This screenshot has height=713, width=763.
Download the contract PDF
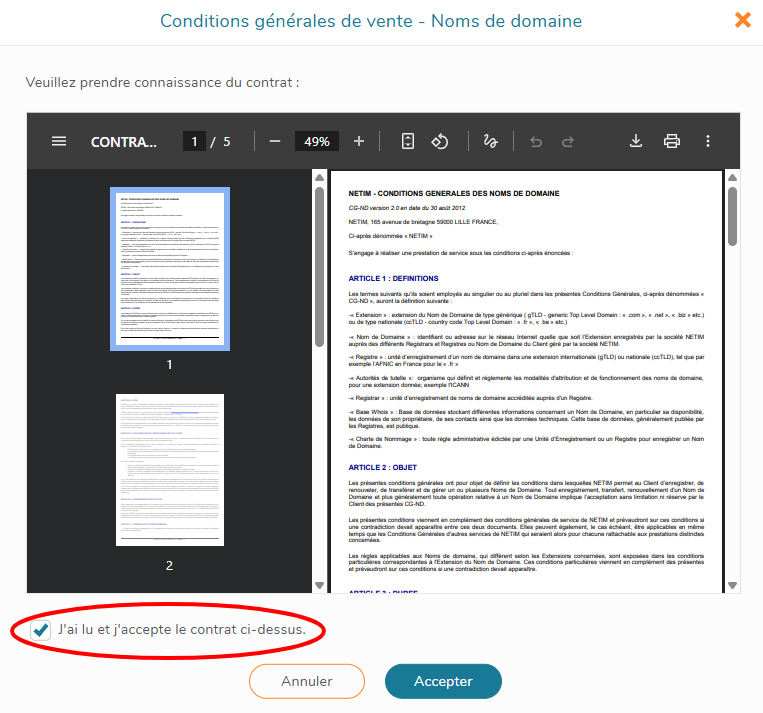point(635,141)
